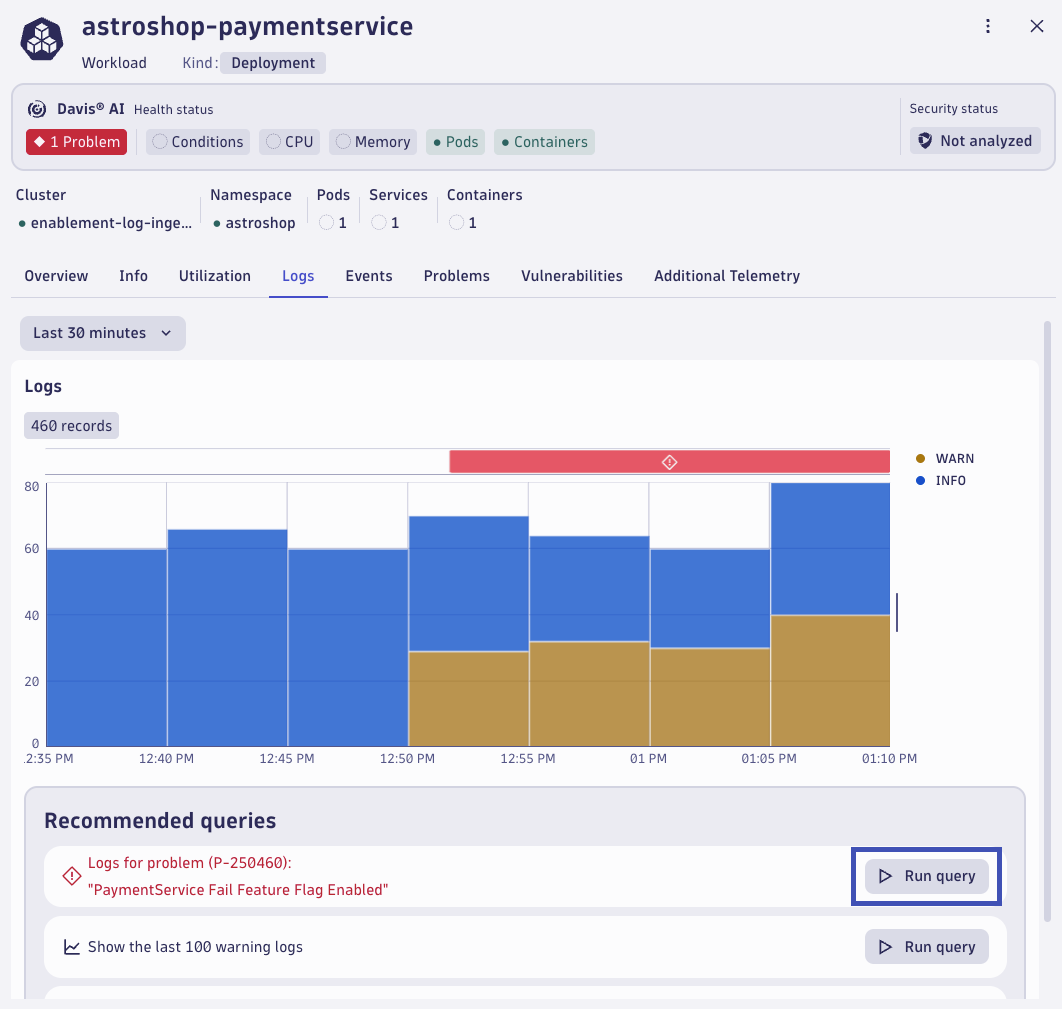Select the Memory health chip
Screen dimensions: 1062x1009
373,142
